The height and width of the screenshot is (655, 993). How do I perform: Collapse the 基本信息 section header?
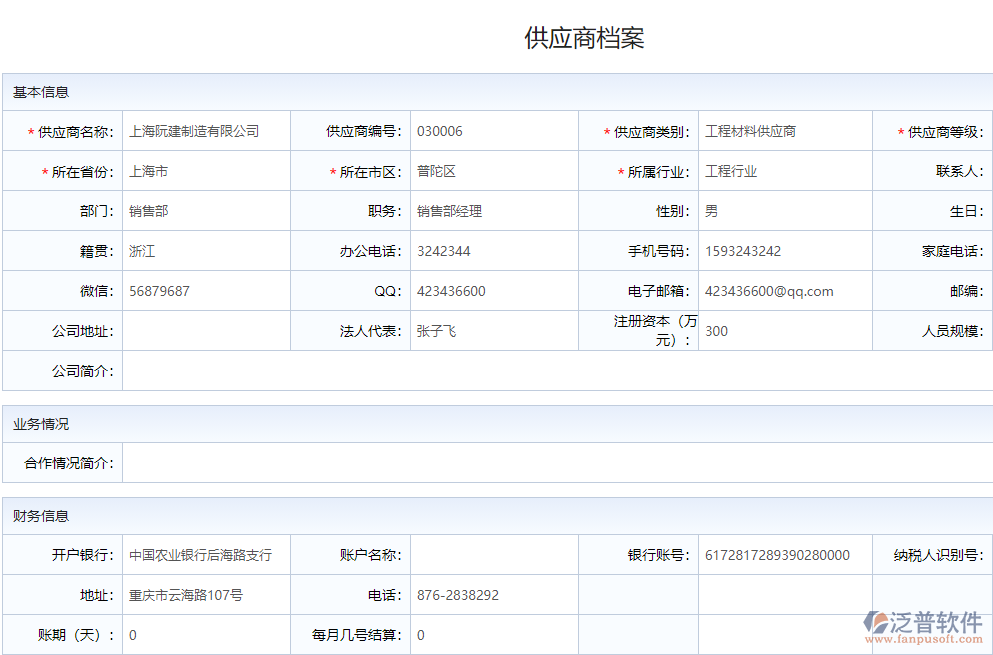(x=41, y=92)
